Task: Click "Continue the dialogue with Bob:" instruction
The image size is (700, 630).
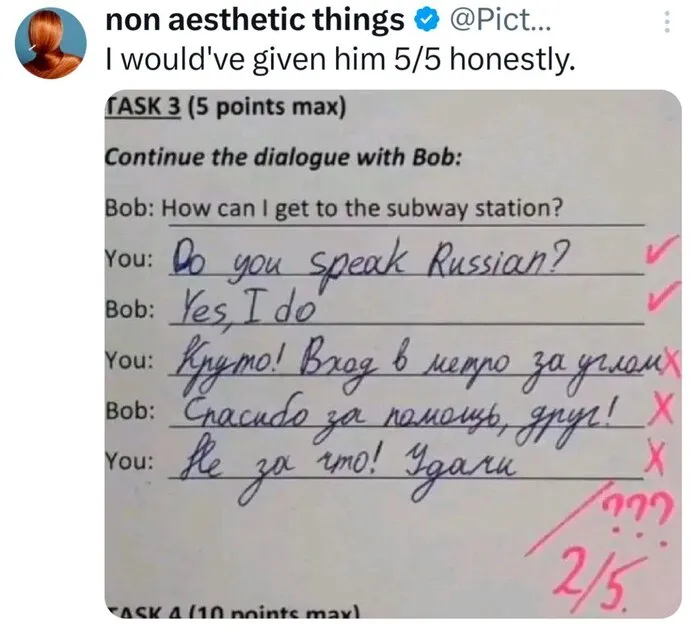Action: point(283,158)
